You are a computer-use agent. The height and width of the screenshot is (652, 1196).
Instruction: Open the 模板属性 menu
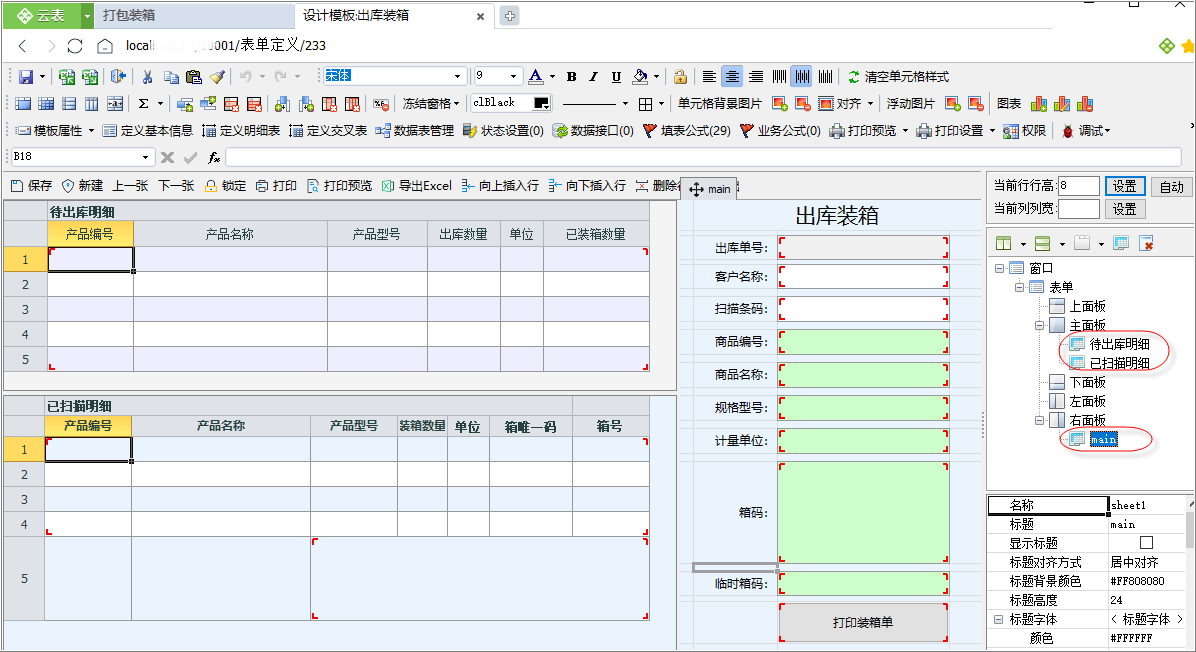[x=55, y=130]
